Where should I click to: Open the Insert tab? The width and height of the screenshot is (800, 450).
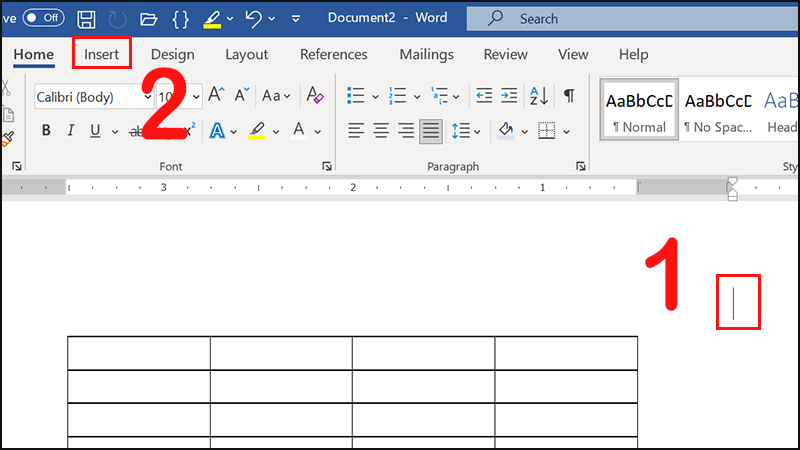click(102, 54)
